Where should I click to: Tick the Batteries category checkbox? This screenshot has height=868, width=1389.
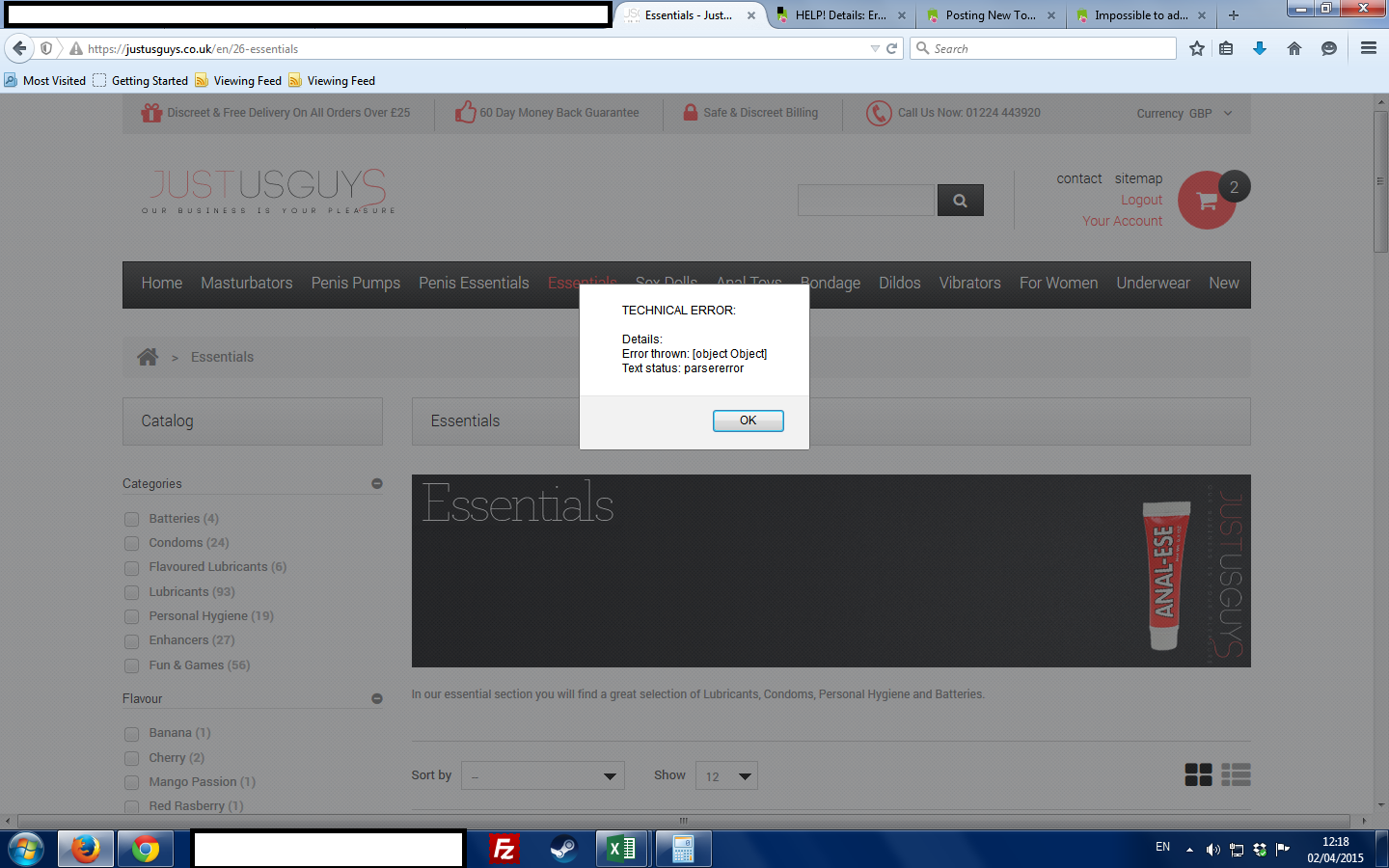coord(131,519)
